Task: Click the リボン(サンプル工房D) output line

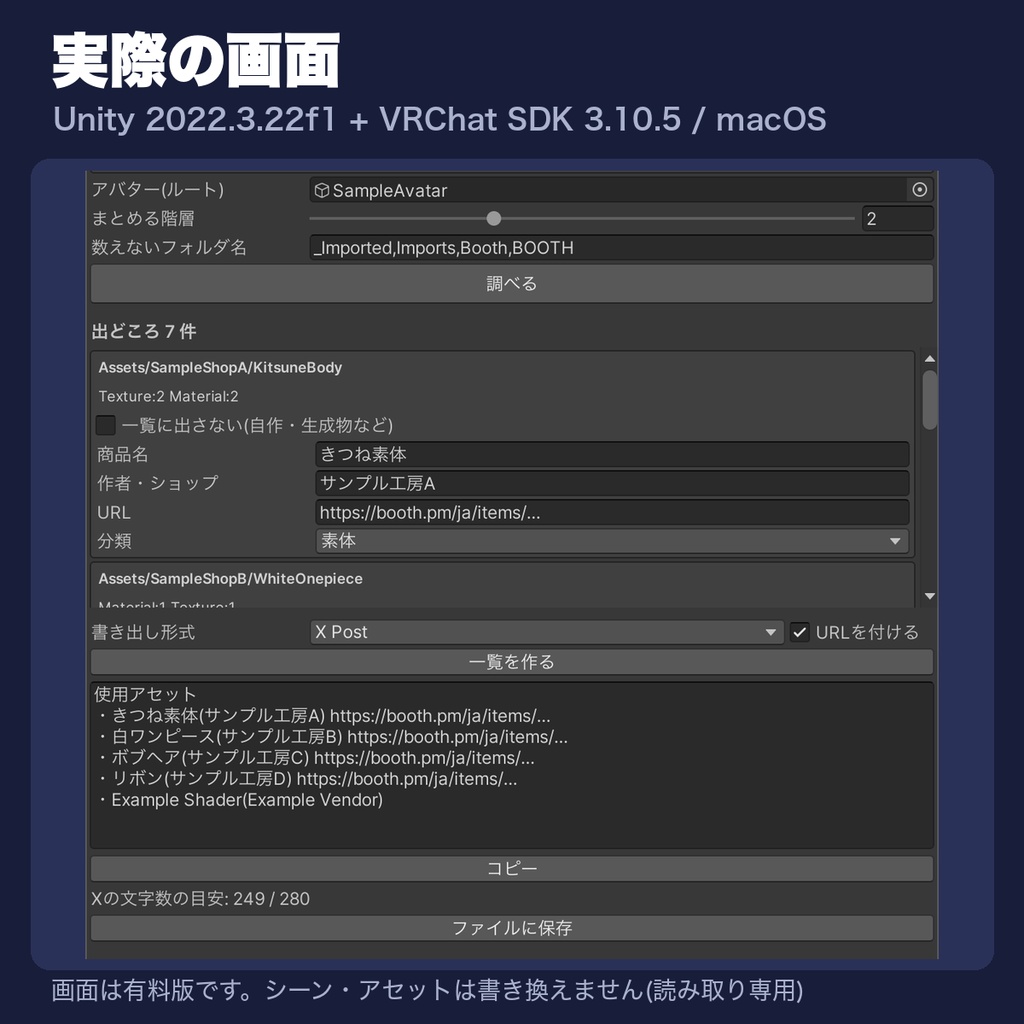Action: click(x=307, y=778)
